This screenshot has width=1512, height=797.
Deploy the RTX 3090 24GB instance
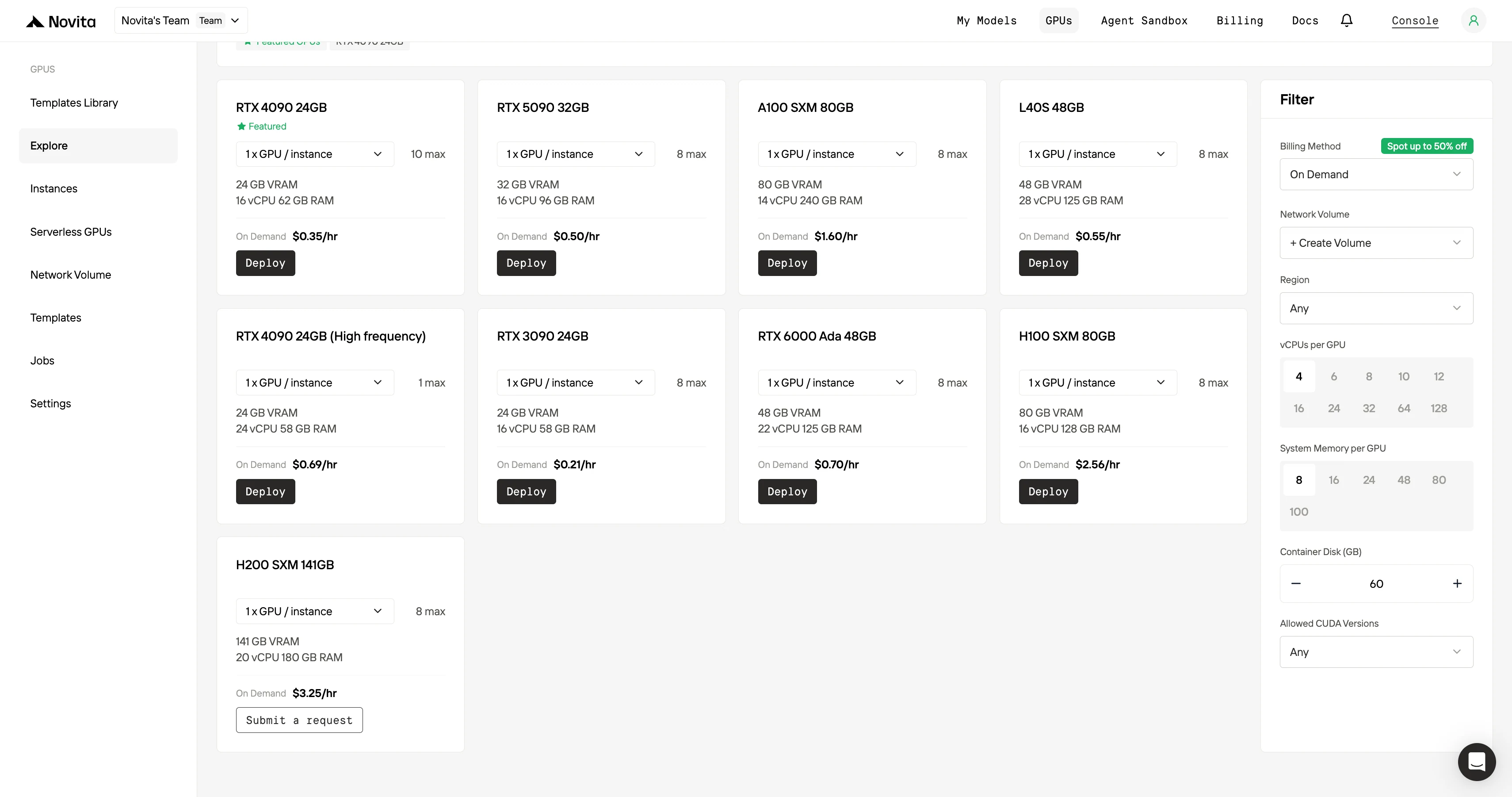point(527,491)
